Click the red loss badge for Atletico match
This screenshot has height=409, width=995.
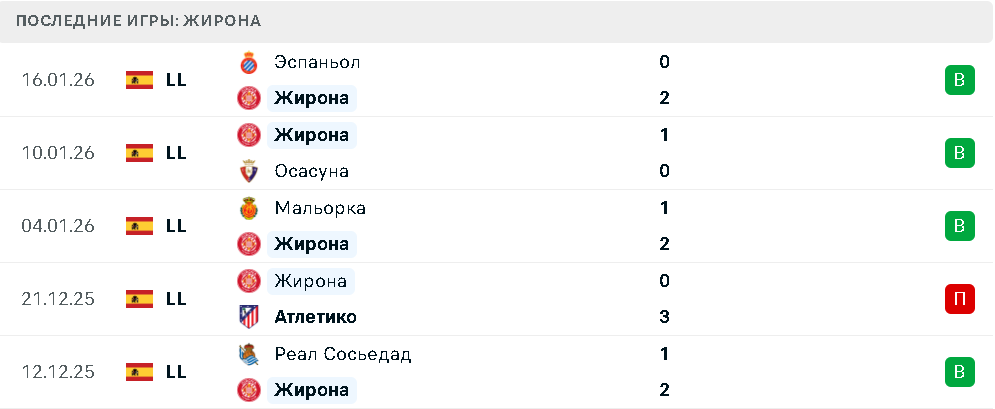pyautogui.click(x=959, y=298)
